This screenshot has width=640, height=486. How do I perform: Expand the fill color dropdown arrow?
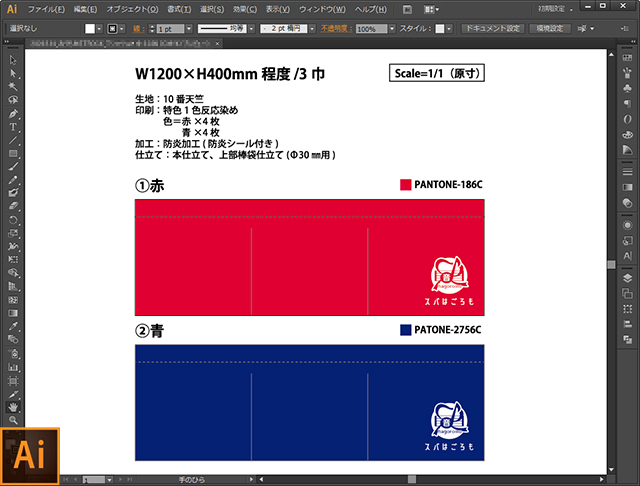click(99, 29)
